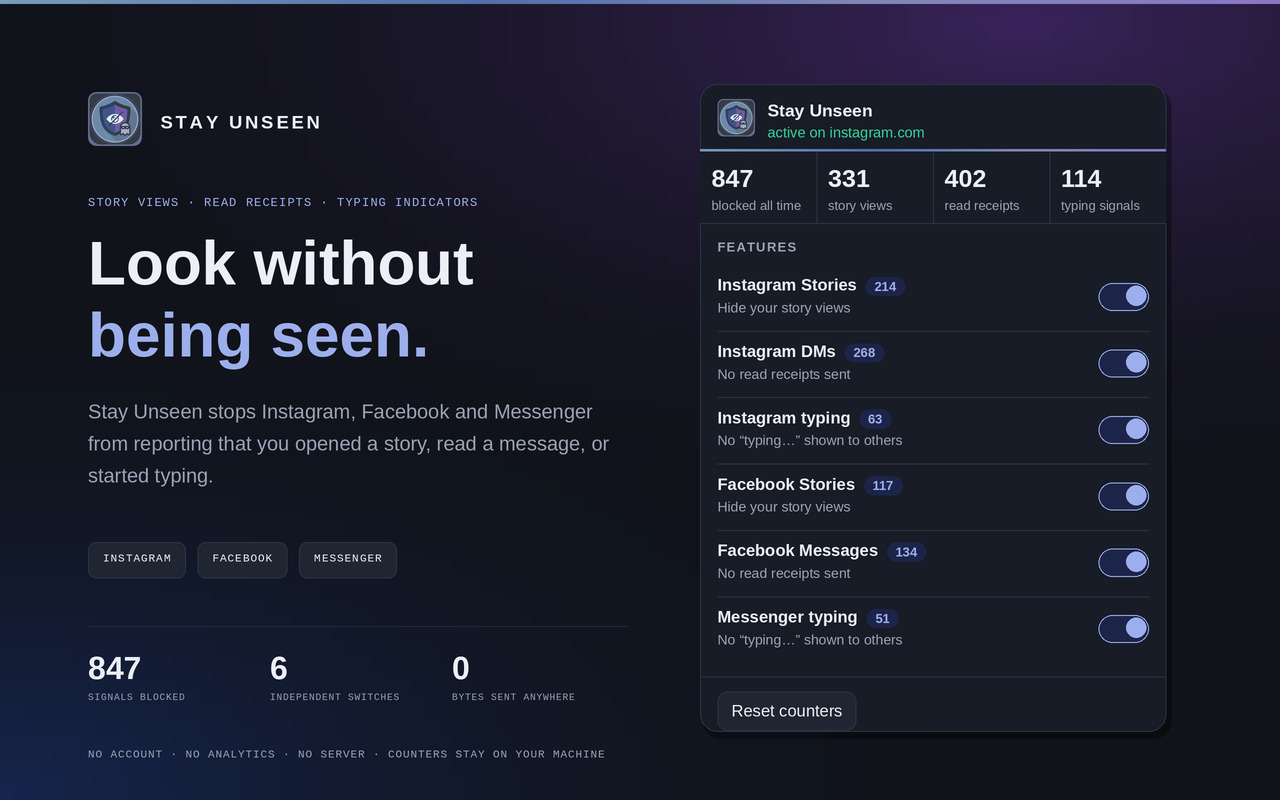Disable the Messenger typing switch
Screen dimensions: 1280x800
click(x=1123, y=629)
